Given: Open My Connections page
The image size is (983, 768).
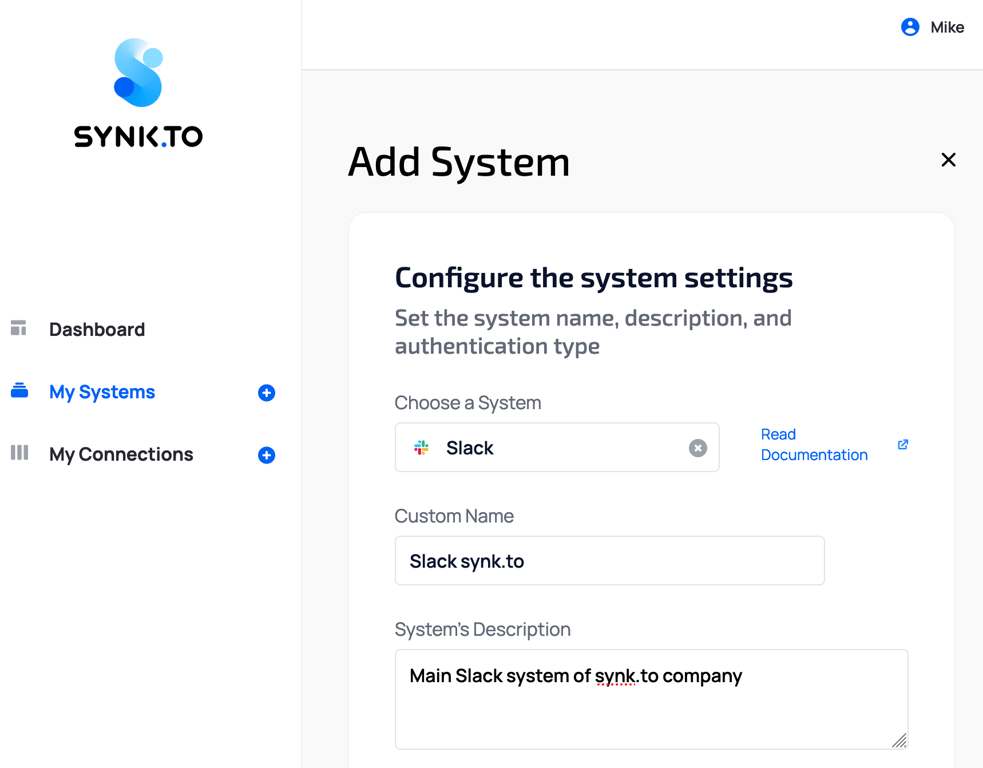Looking at the screenshot, I should point(121,455).
